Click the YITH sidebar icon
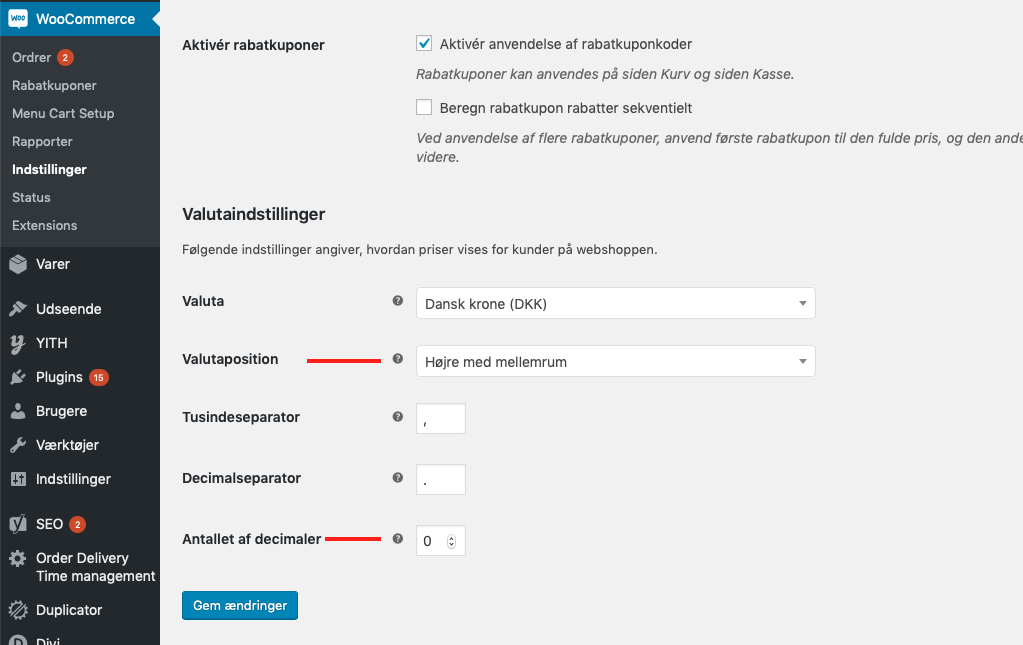The width and height of the screenshot is (1023, 645). click(18, 343)
